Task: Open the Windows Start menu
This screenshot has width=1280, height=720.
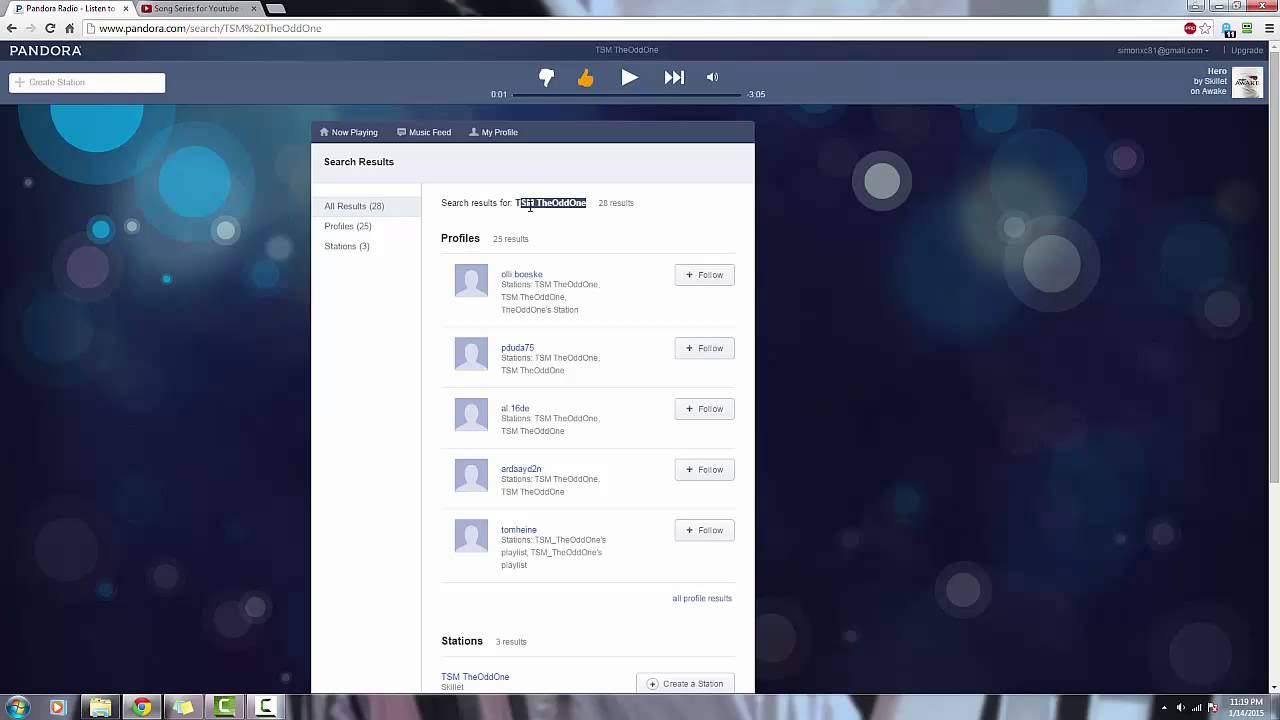Action: [x=19, y=707]
